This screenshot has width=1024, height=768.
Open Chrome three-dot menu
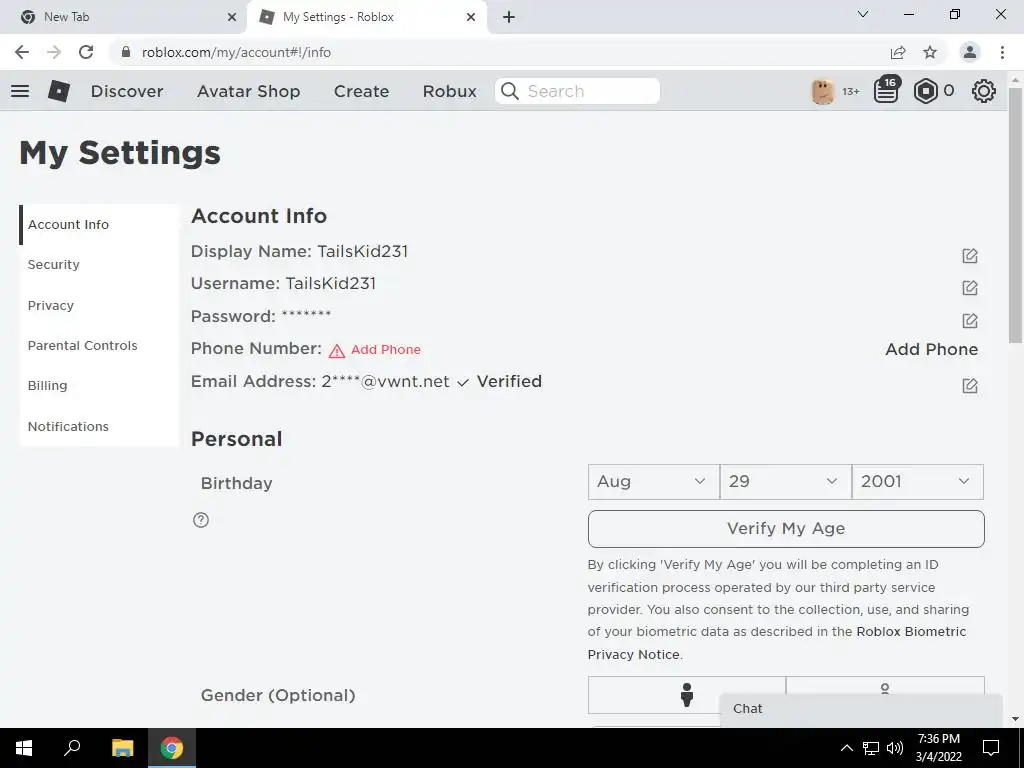coord(1002,52)
